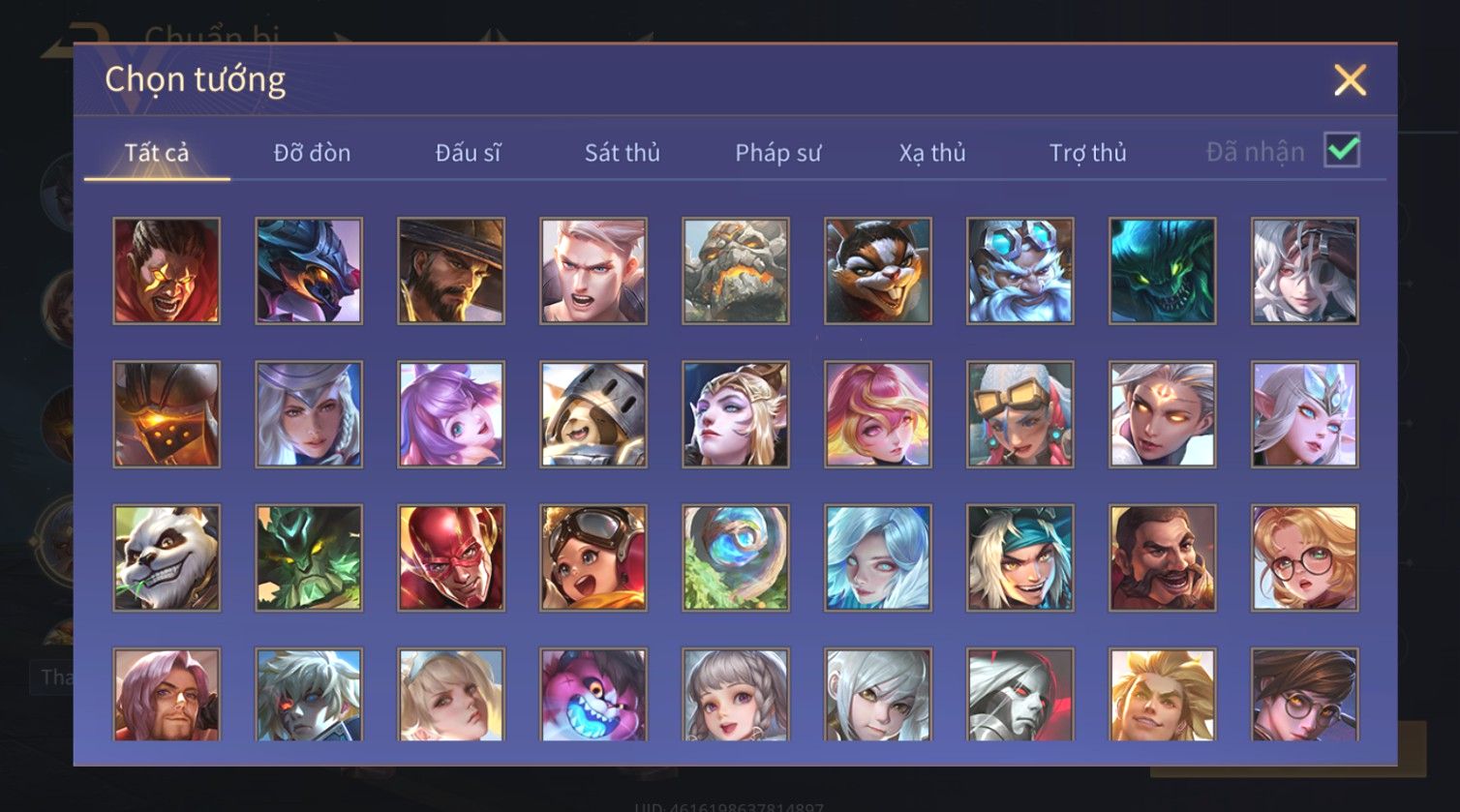Open the Đấu sĩ tab

tap(468, 152)
